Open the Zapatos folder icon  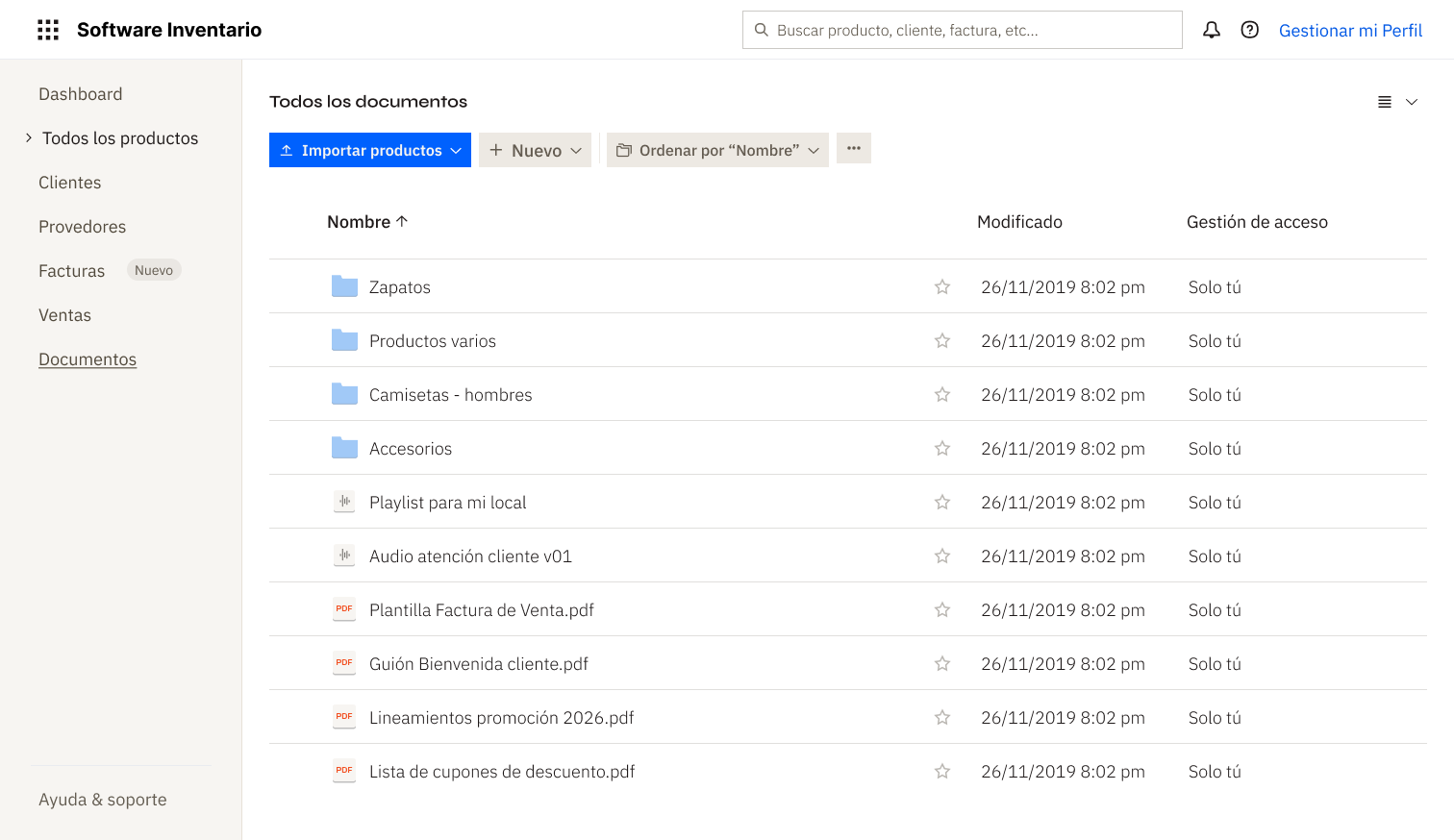[344, 286]
